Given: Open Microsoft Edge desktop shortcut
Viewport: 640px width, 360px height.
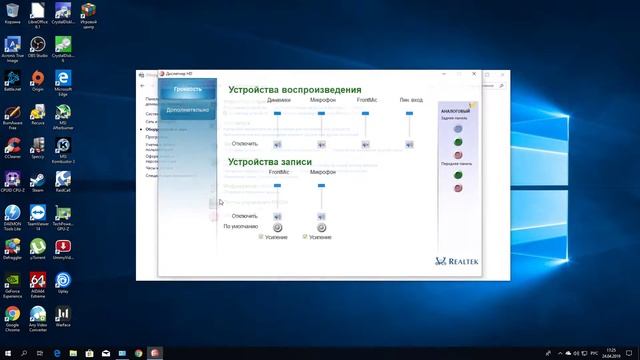Looking at the screenshot, I should (63, 83).
